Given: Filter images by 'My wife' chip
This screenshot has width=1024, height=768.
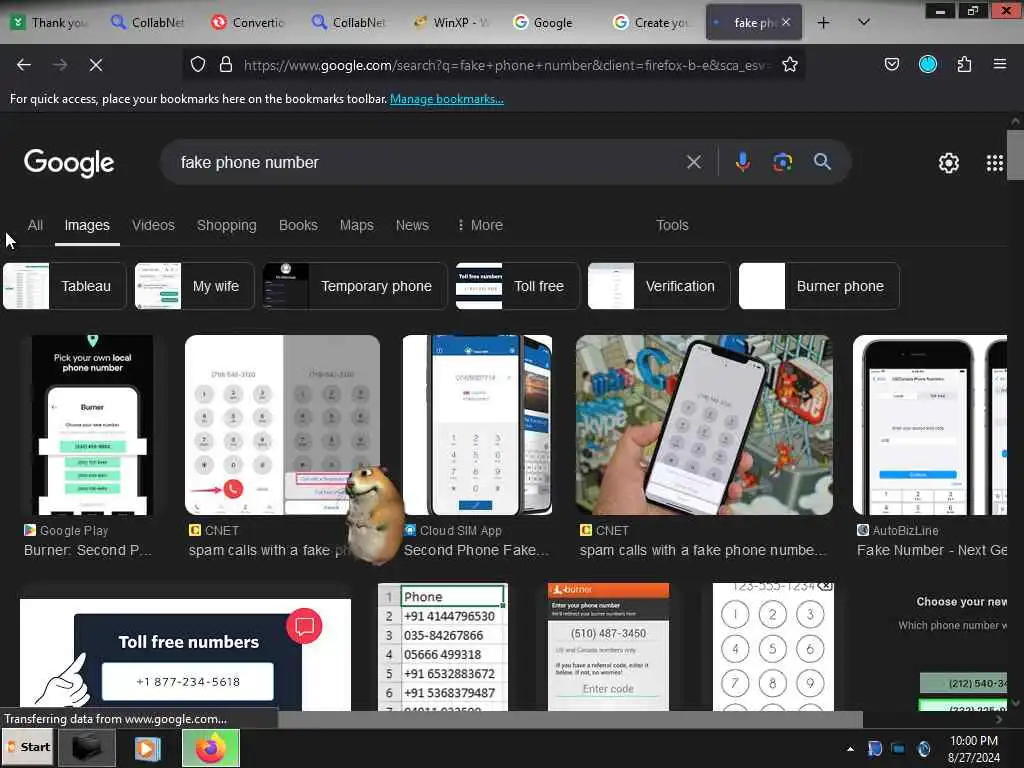Looking at the screenshot, I should click(x=194, y=286).
